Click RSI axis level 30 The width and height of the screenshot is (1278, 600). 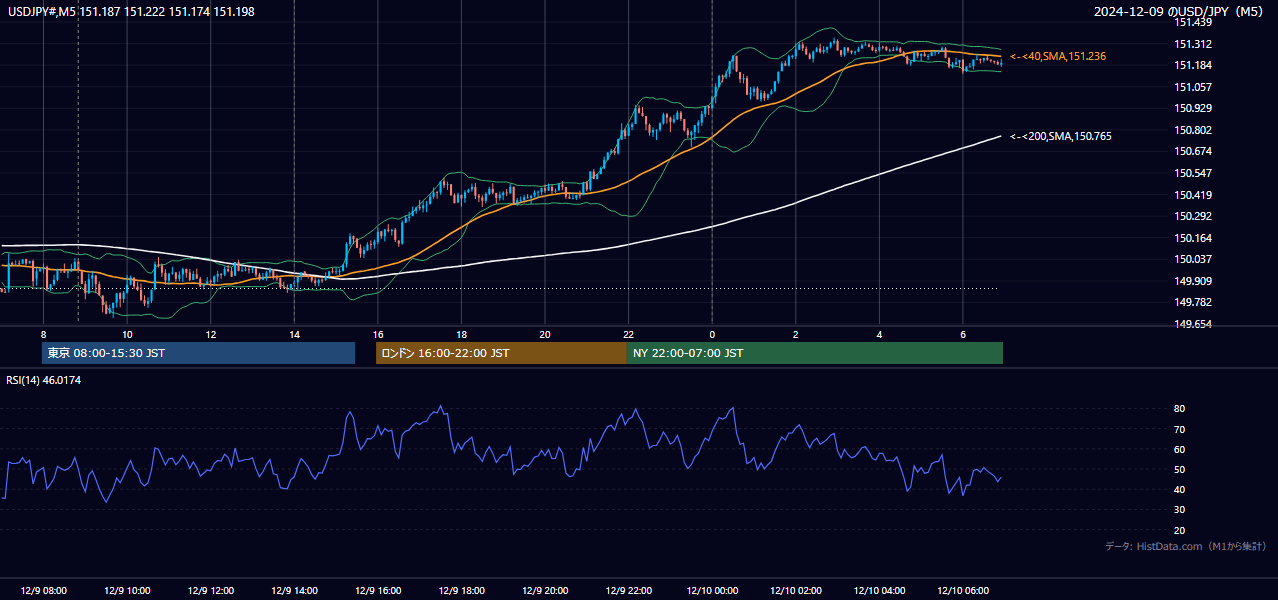(x=1180, y=510)
